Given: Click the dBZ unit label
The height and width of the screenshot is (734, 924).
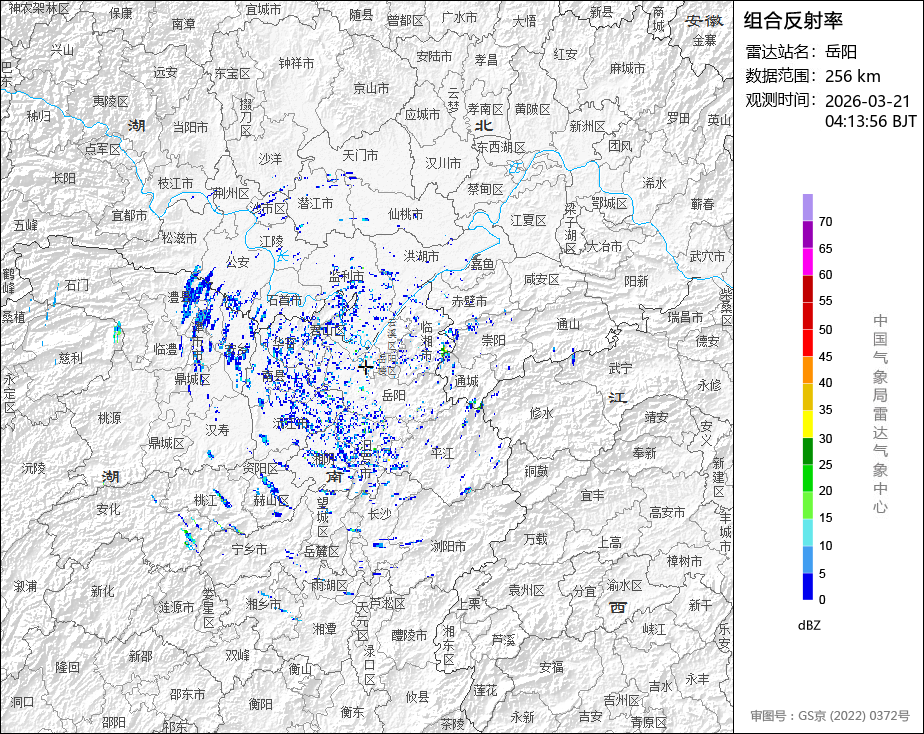Looking at the screenshot, I should (809, 626).
